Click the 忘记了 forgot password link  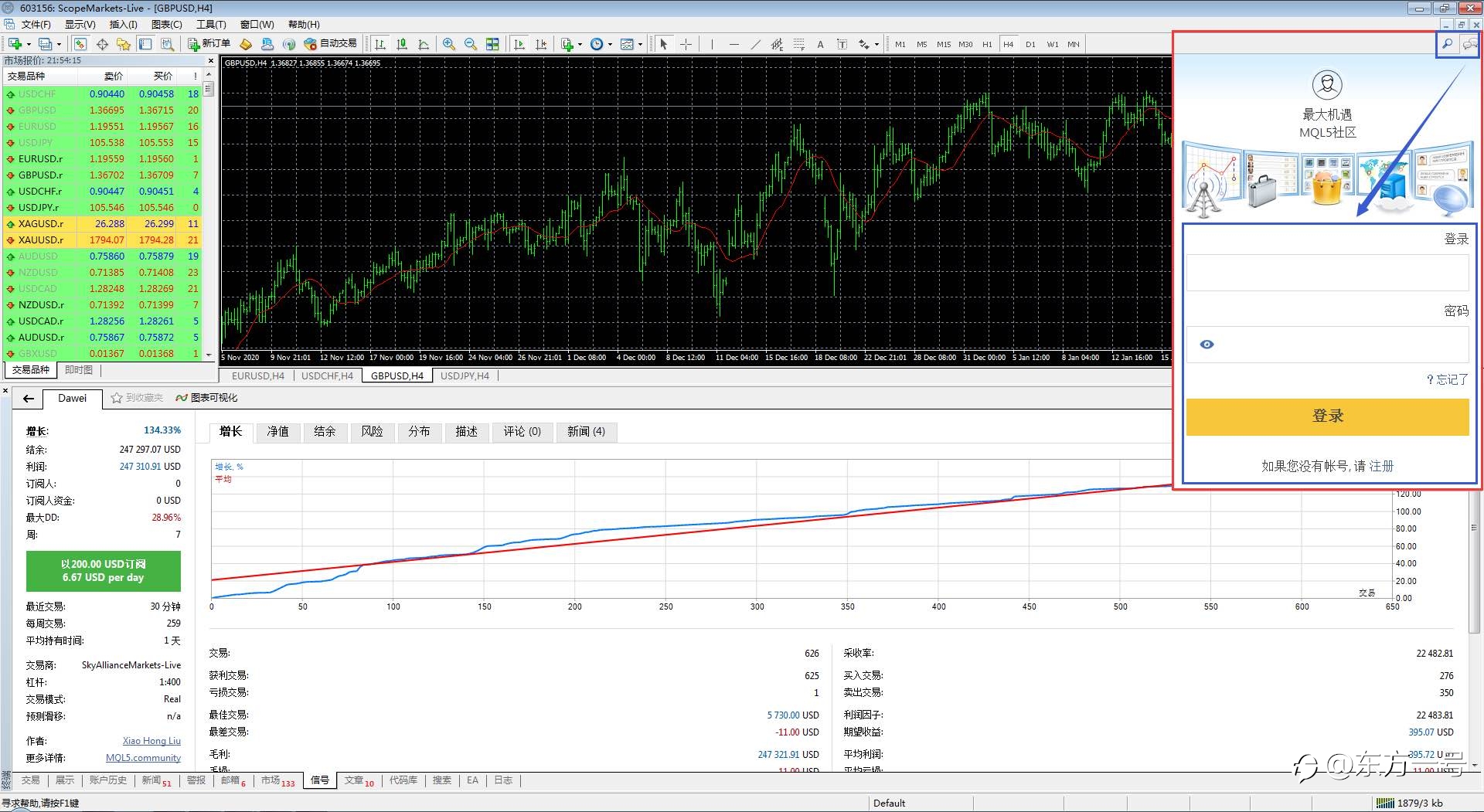[x=1447, y=379]
